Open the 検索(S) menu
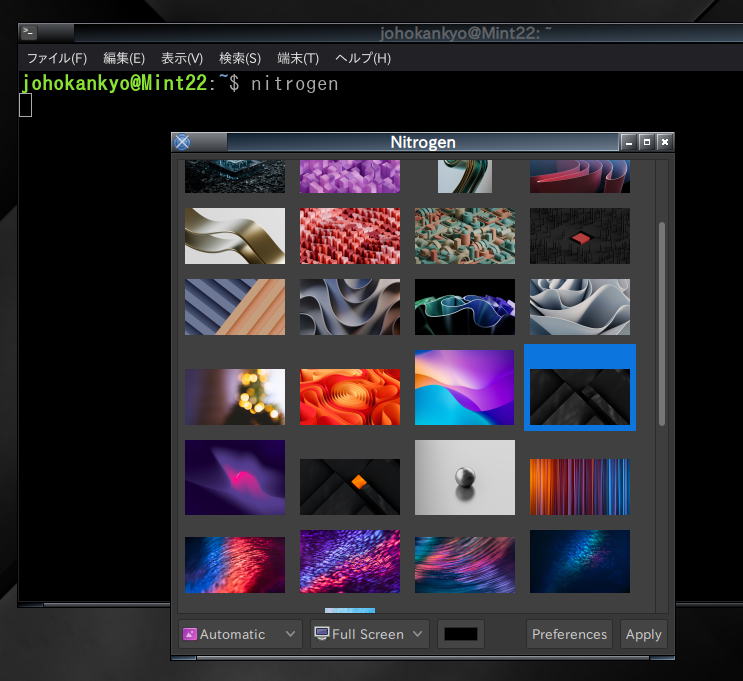743x681 pixels. 240,58
